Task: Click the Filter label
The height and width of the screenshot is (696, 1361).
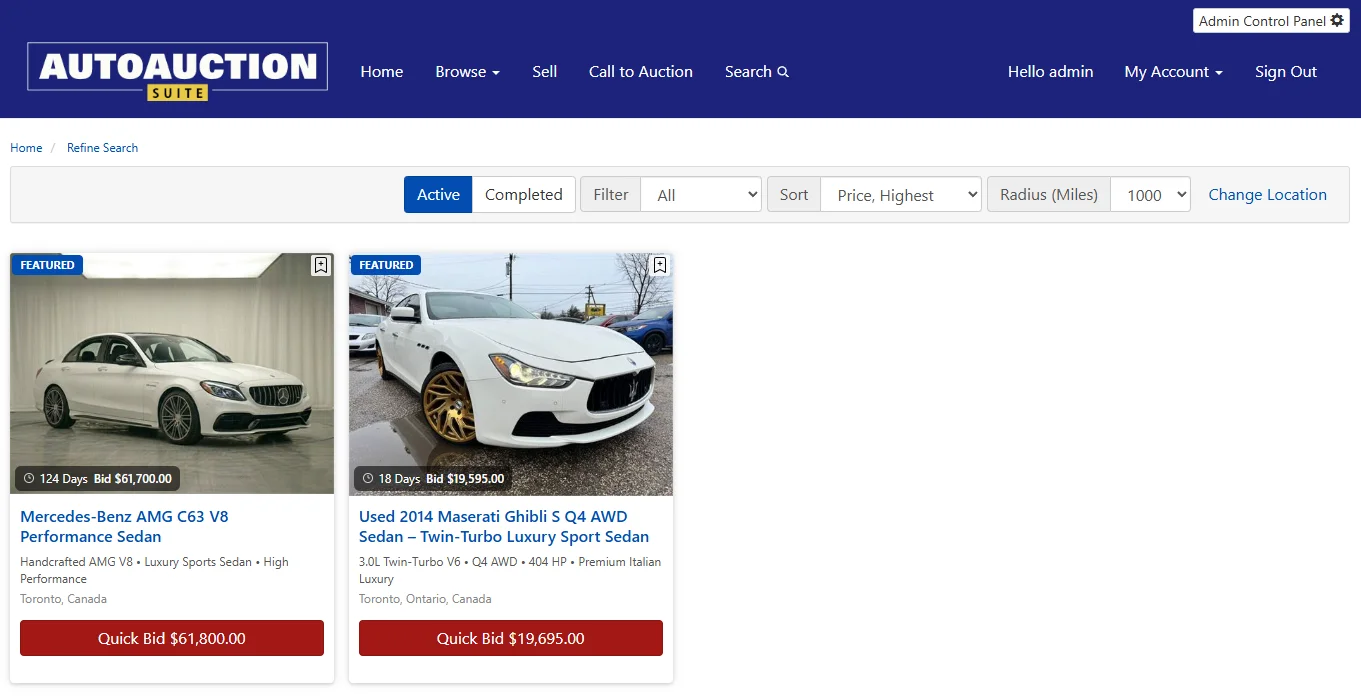Action: (x=611, y=195)
